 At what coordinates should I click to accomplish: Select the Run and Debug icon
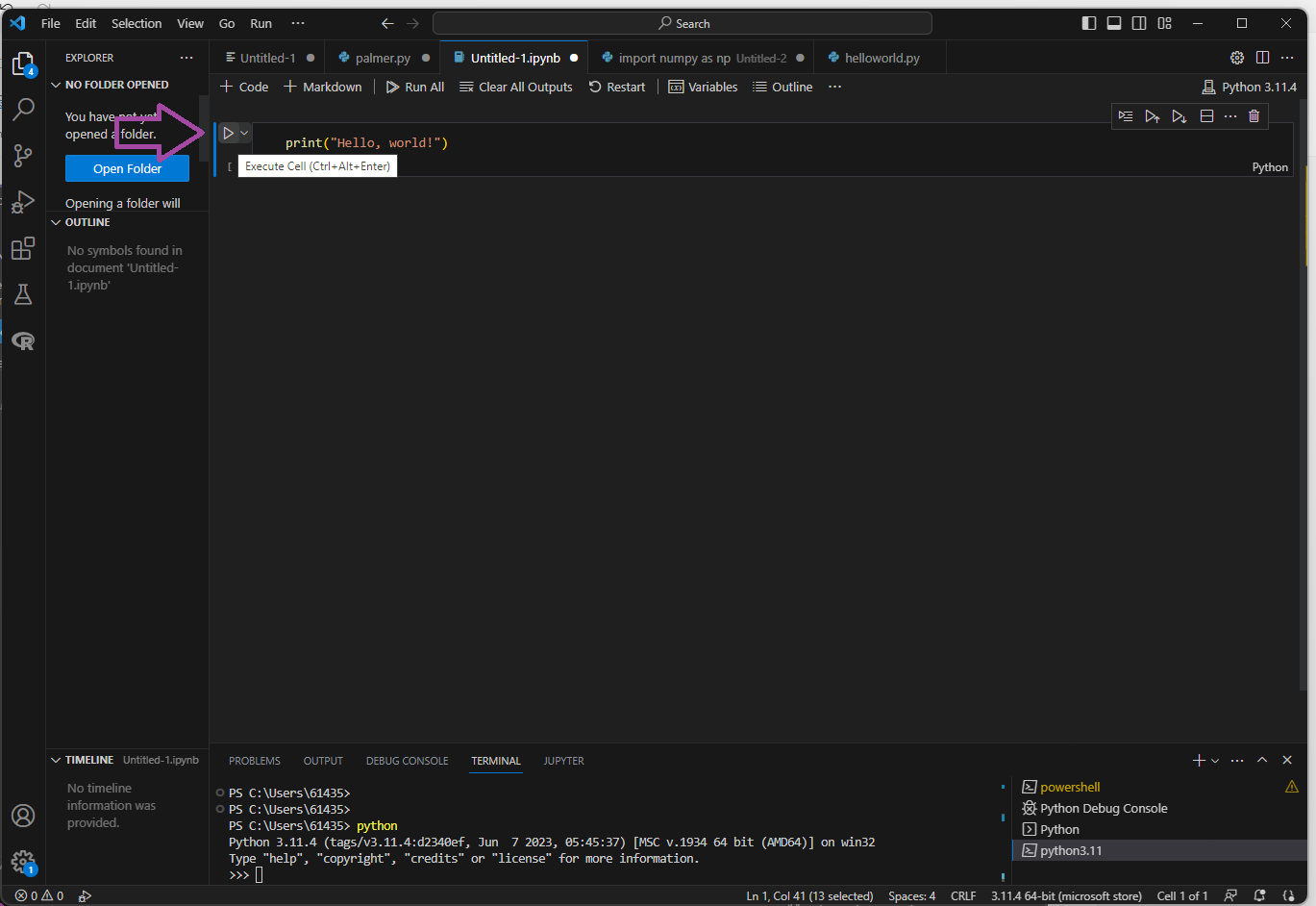pyautogui.click(x=23, y=202)
